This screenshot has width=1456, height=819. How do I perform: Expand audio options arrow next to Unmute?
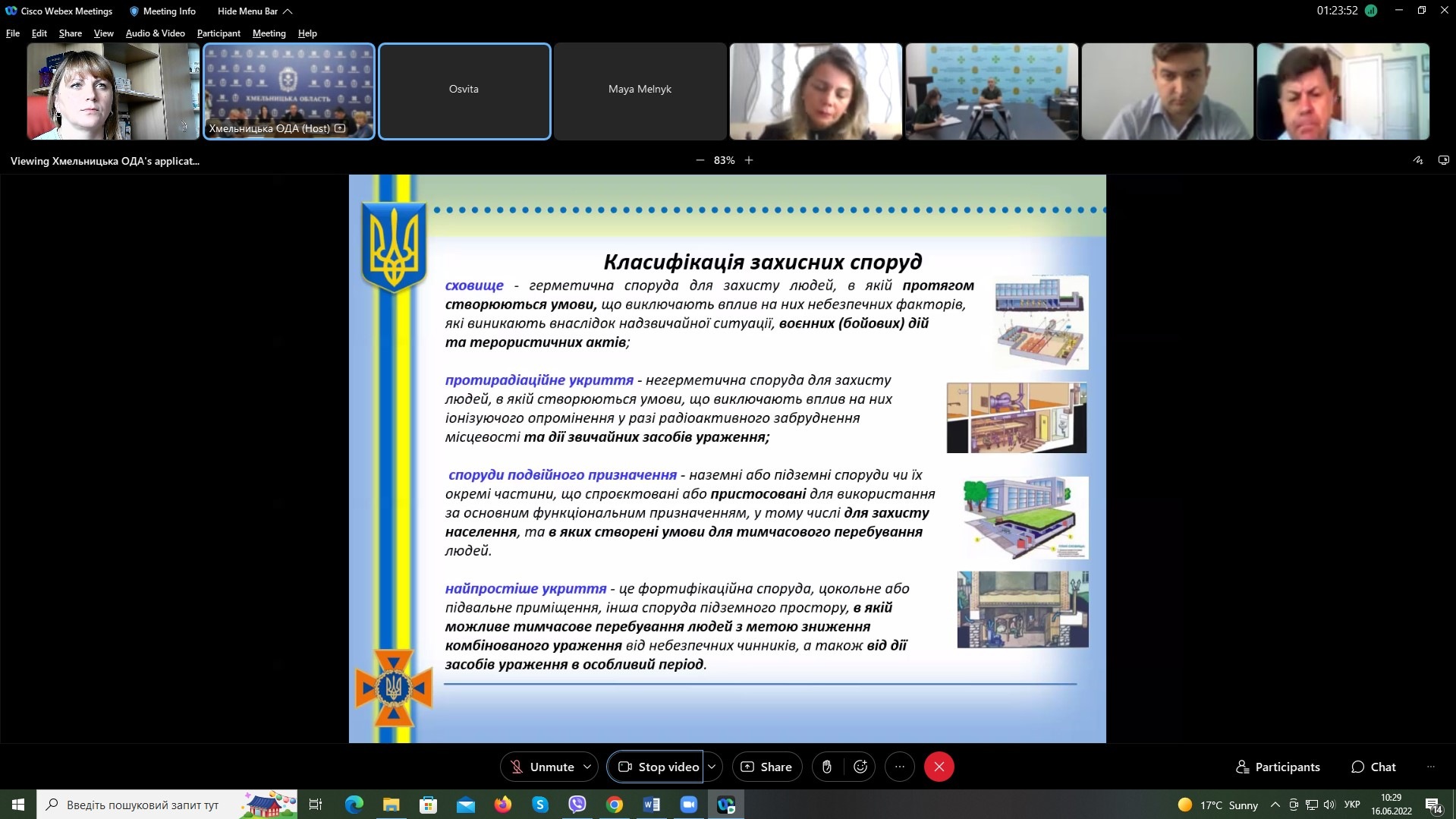[x=587, y=767]
